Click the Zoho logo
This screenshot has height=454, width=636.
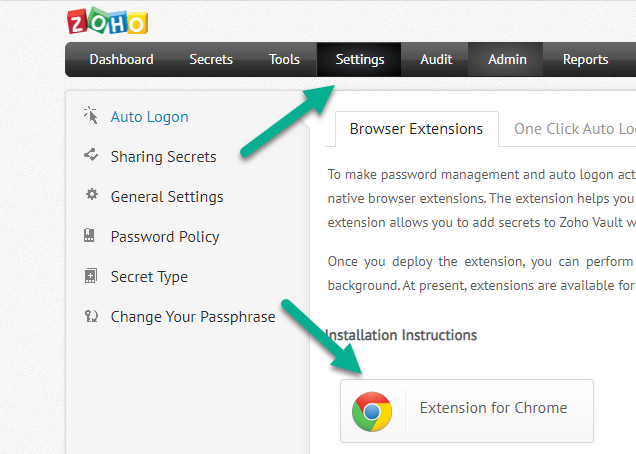pos(107,21)
